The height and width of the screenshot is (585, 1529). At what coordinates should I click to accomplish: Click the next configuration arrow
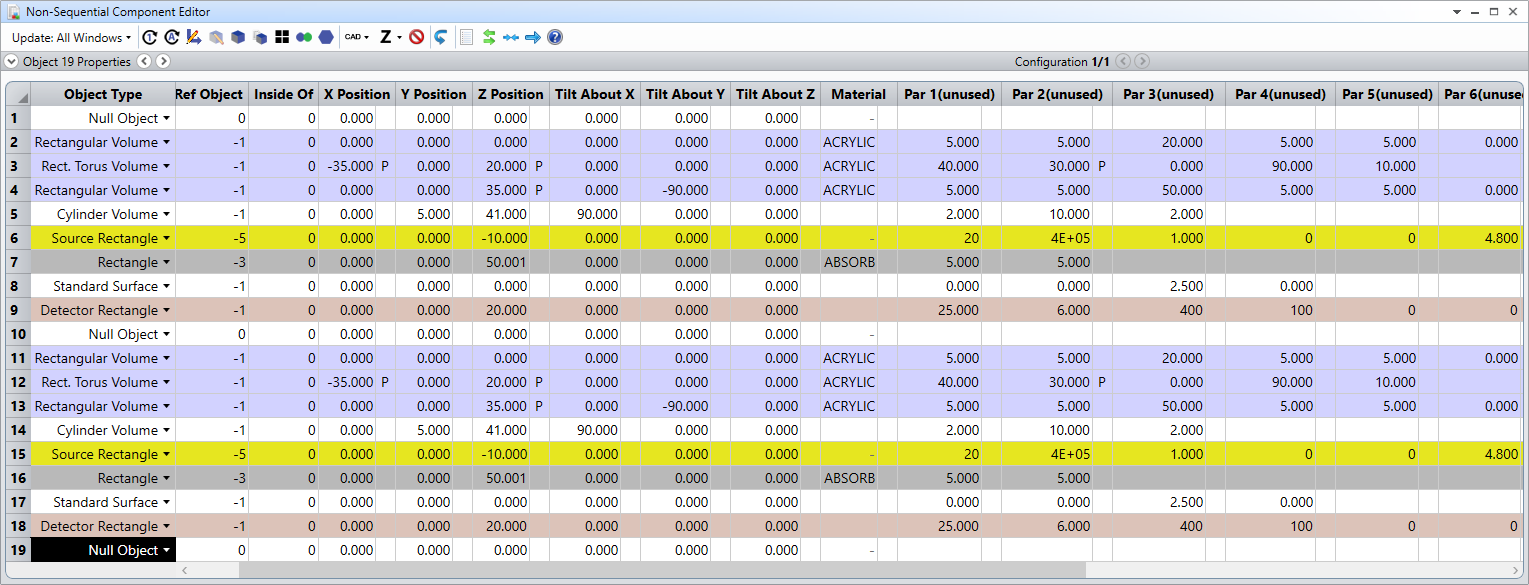[1141, 61]
